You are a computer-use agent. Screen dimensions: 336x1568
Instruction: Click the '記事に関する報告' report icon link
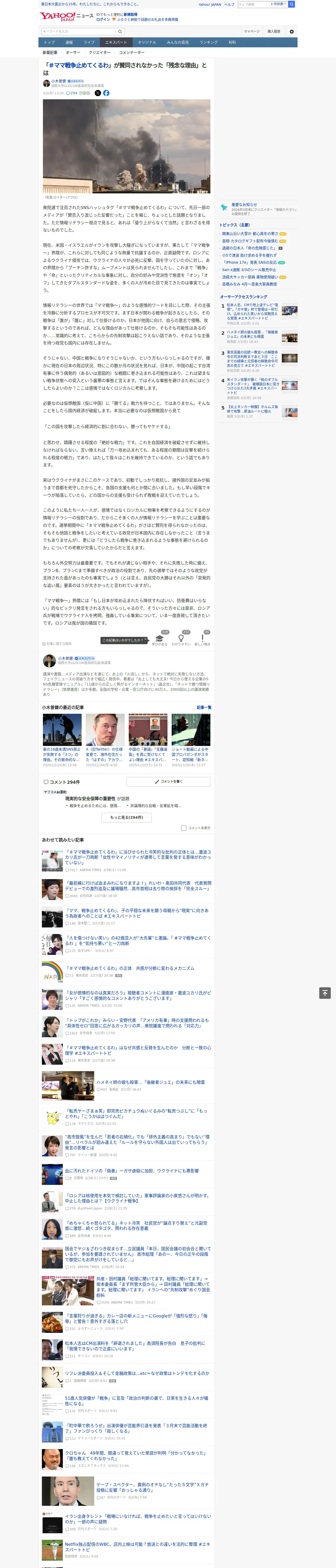tap(57, 643)
